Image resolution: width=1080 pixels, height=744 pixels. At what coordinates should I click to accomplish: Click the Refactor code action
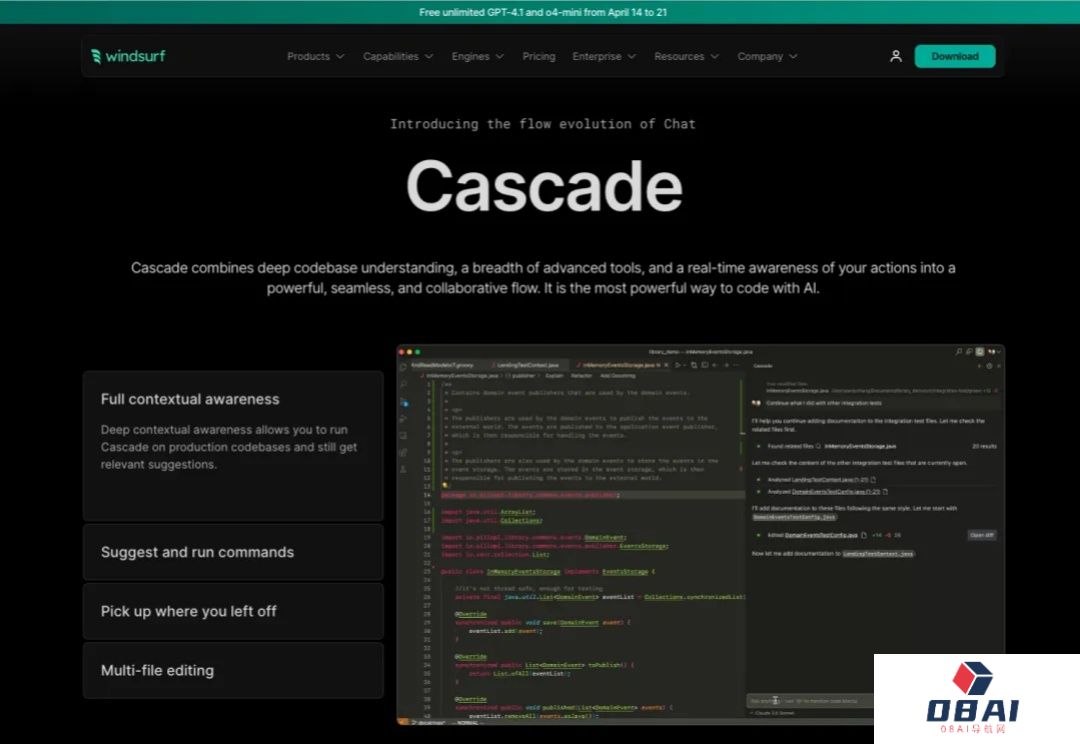[581, 375]
